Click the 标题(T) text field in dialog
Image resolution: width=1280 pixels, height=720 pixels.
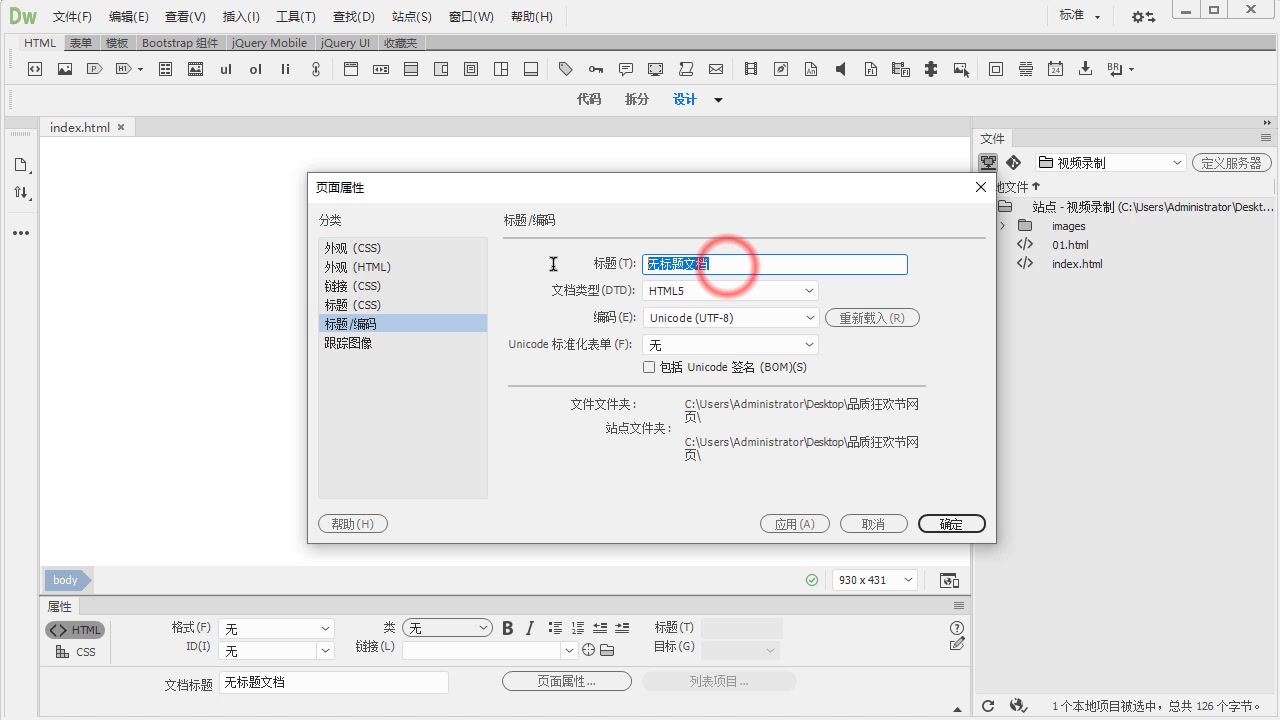[775, 264]
